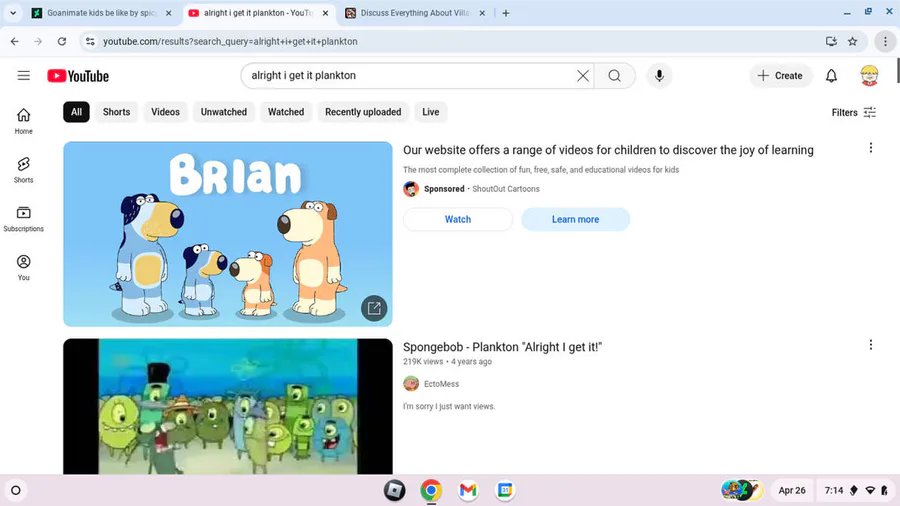Open the Home sidebar item
900x506 pixels.
[24, 121]
